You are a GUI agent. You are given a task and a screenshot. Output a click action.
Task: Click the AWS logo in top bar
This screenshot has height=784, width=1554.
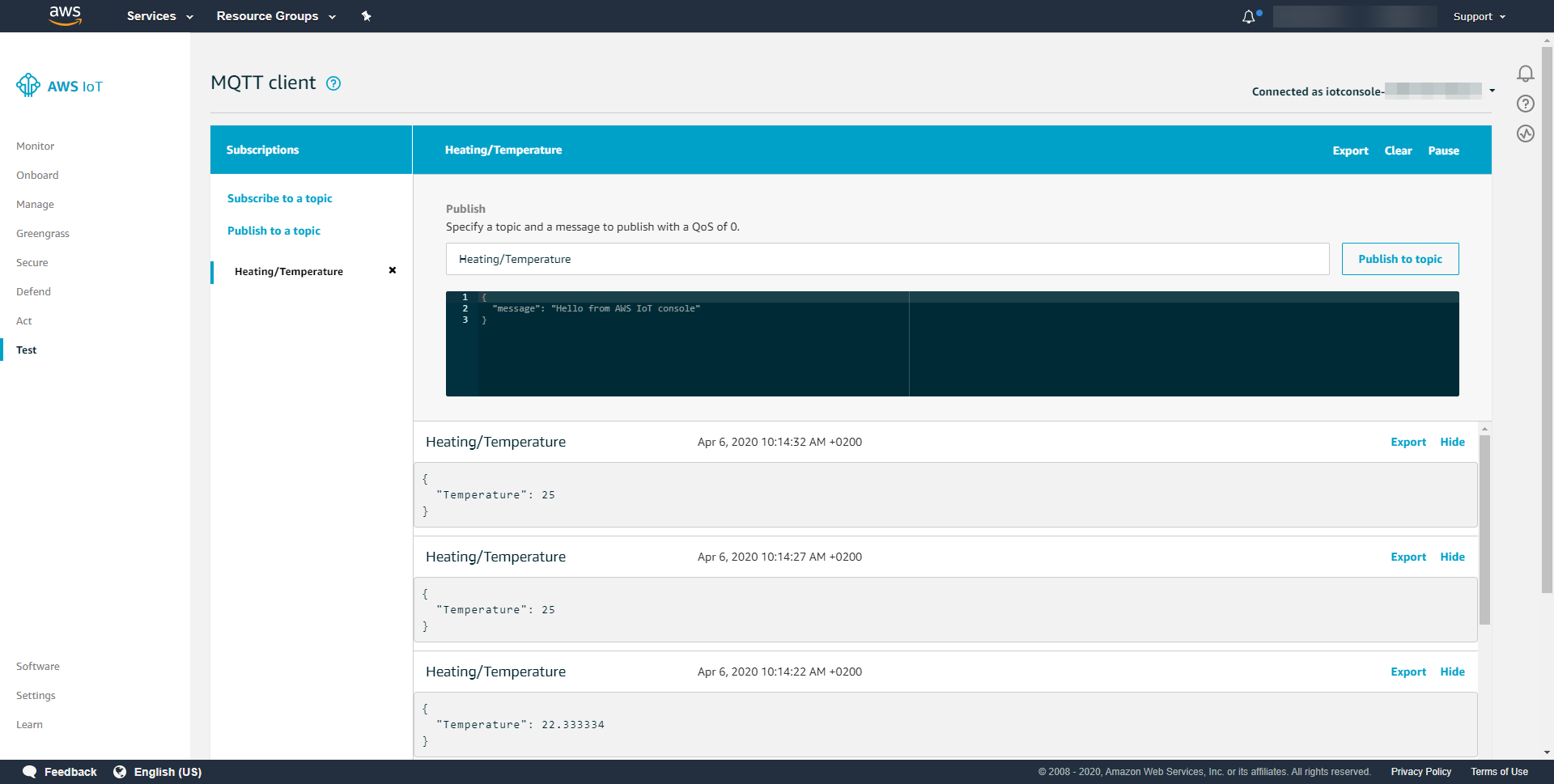pyautogui.click(x=65, y=15)
